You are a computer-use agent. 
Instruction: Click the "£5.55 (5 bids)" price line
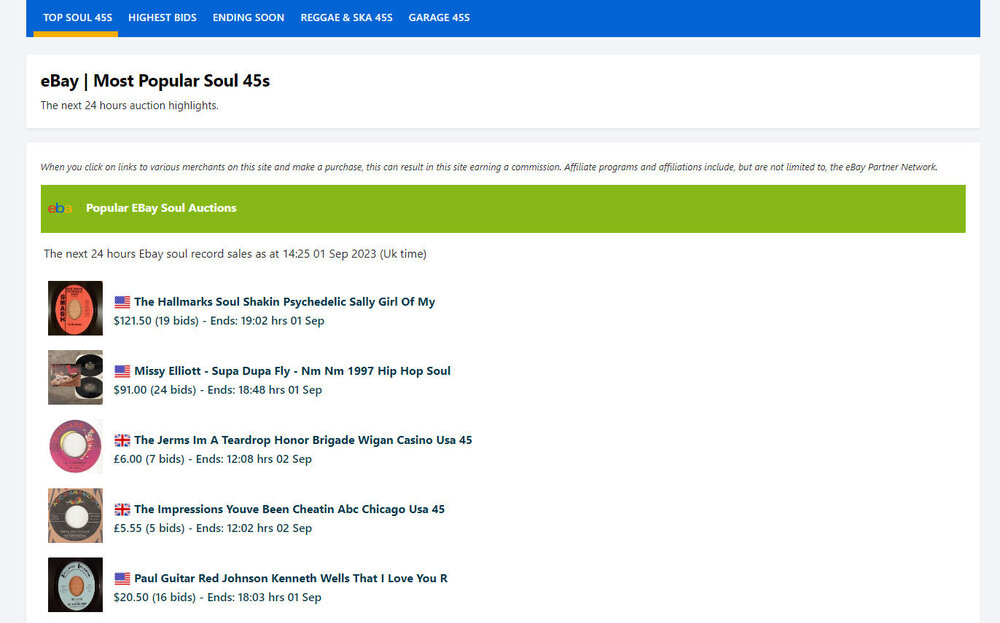coord(212,528)
